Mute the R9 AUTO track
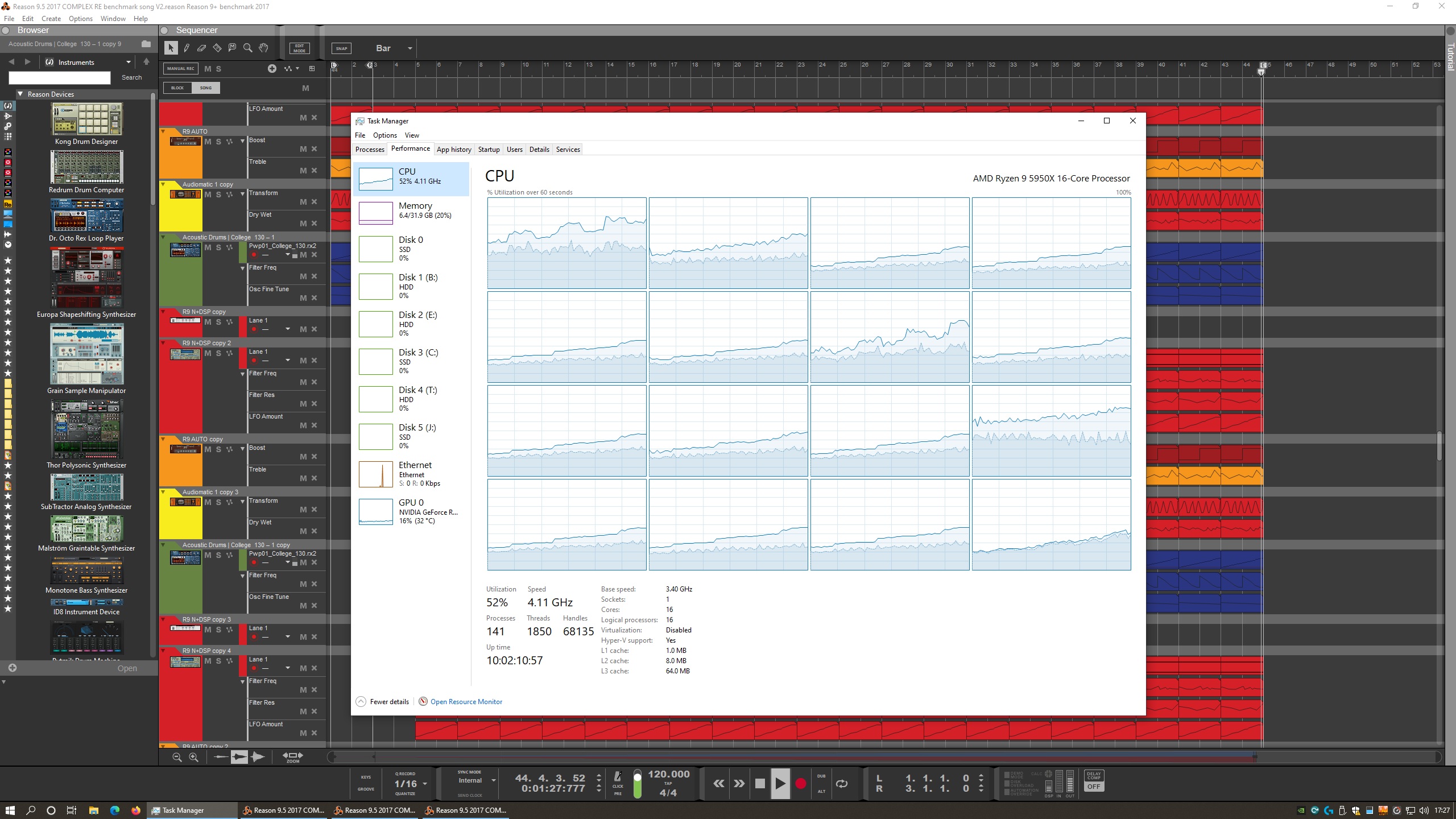1456x819 pixels. pos(208,142)
